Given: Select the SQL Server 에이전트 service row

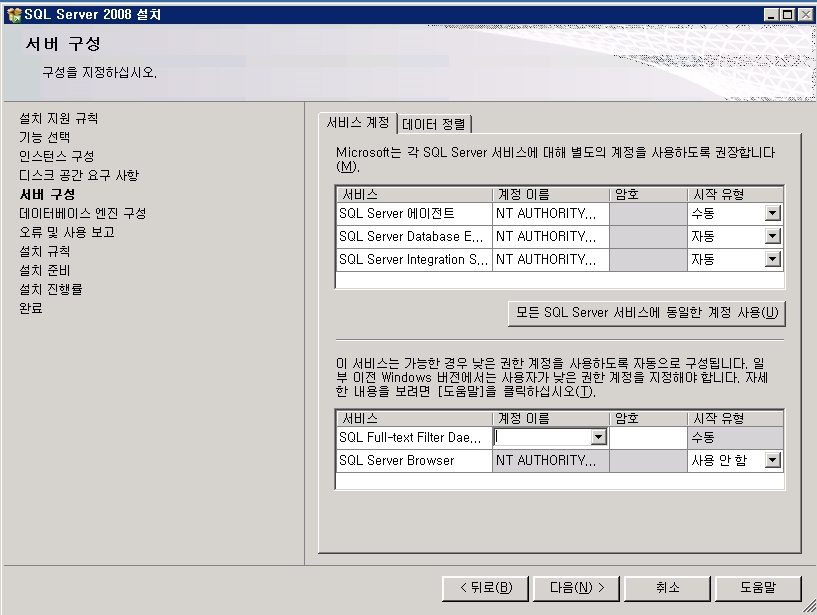Looking at the screenshot, I should pyautogui.click(x=414, y=213).
